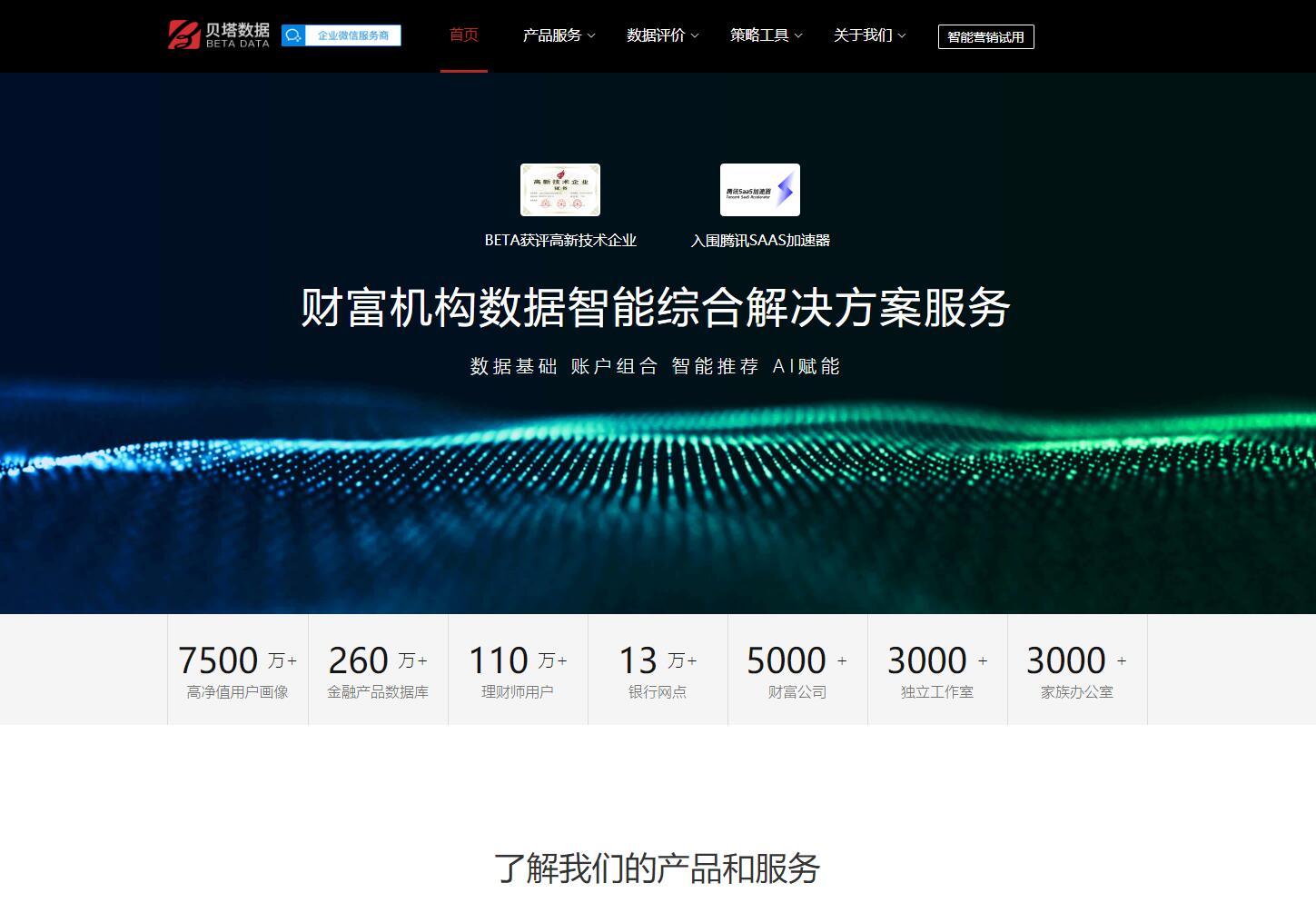The height and width of the screenshot is (913, 1316).
Task: Expand the 关于我们 dropdown chevron
Action: pos(902,36)
